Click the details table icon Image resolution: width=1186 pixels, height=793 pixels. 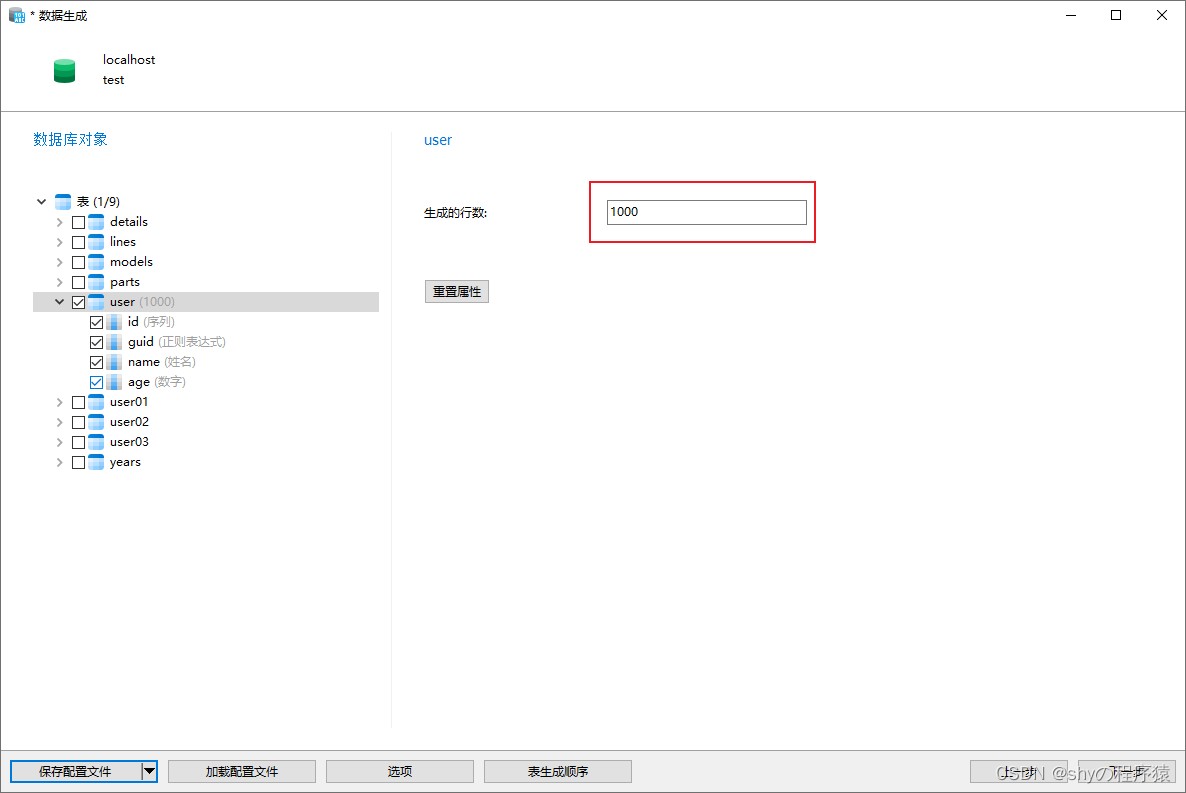click(96, 222)
